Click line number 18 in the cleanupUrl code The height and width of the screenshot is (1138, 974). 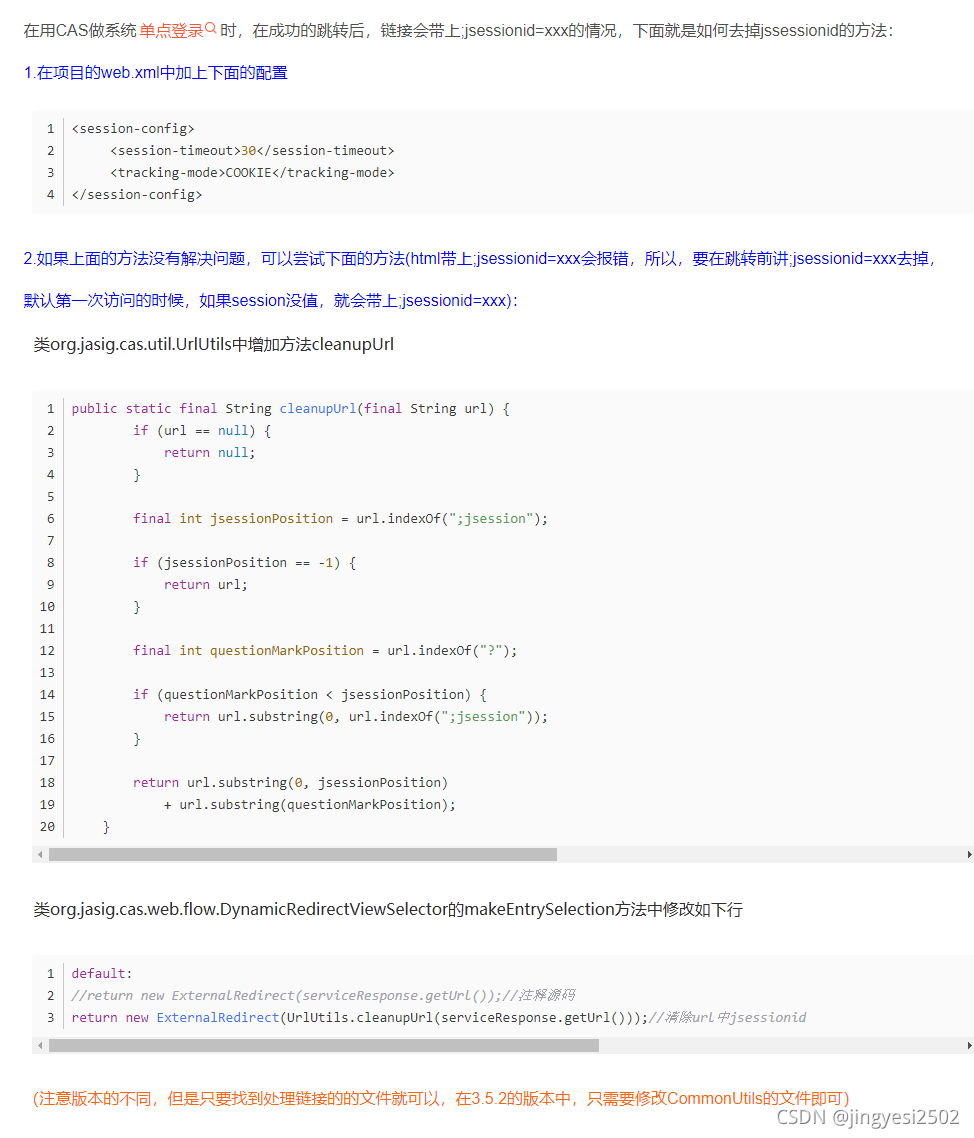pyautogui.click(x=47, y=782)
